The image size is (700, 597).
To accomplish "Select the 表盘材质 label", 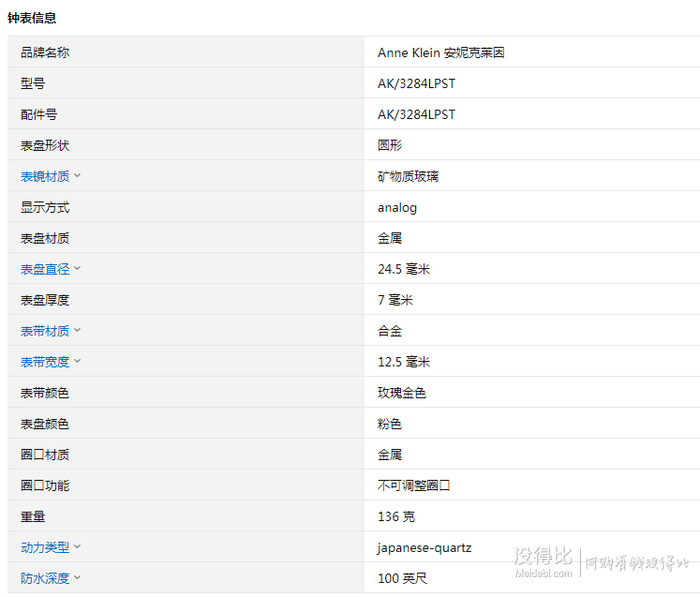I will coord(45,238).
